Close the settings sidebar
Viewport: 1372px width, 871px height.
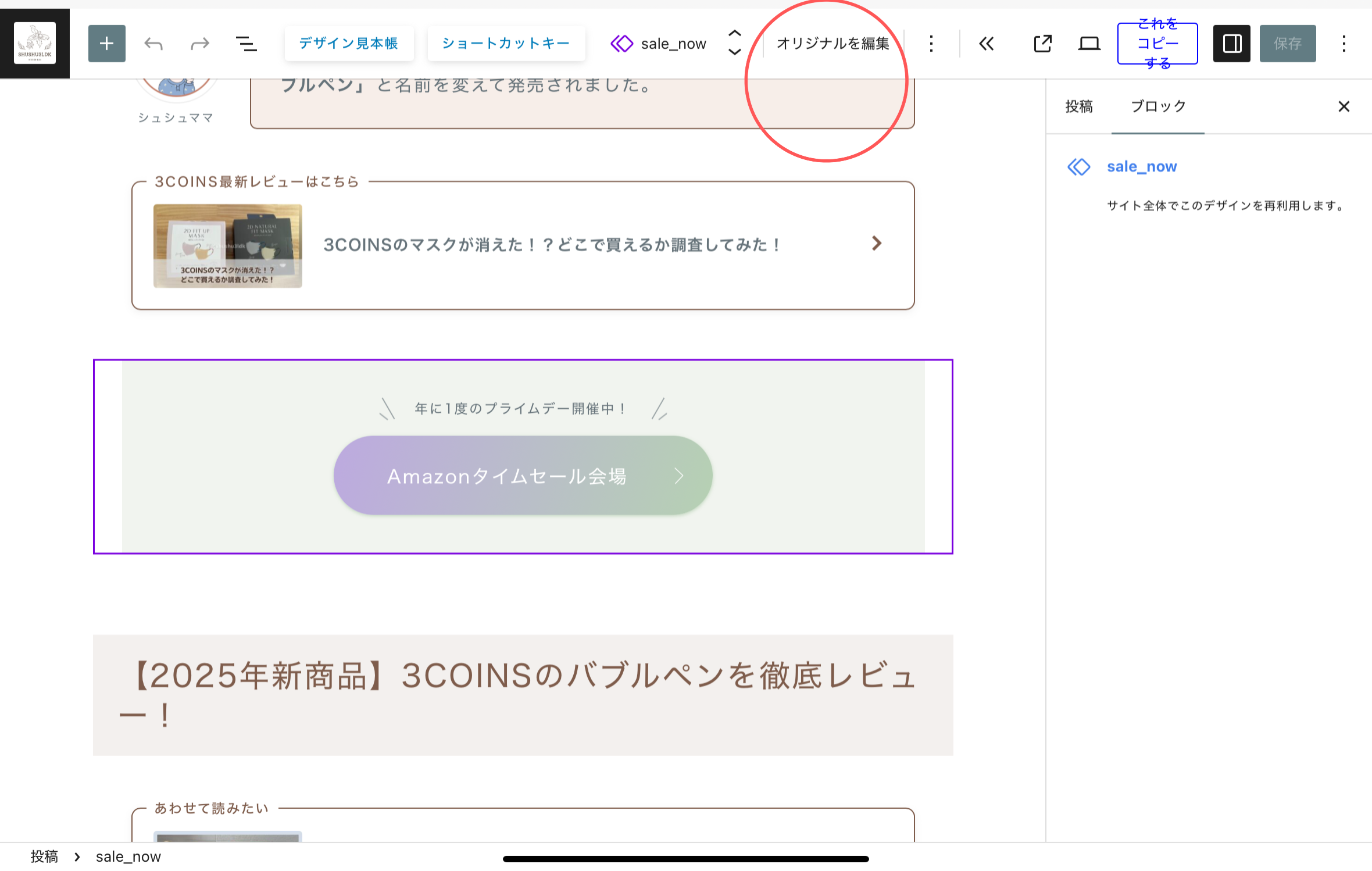1344,106
